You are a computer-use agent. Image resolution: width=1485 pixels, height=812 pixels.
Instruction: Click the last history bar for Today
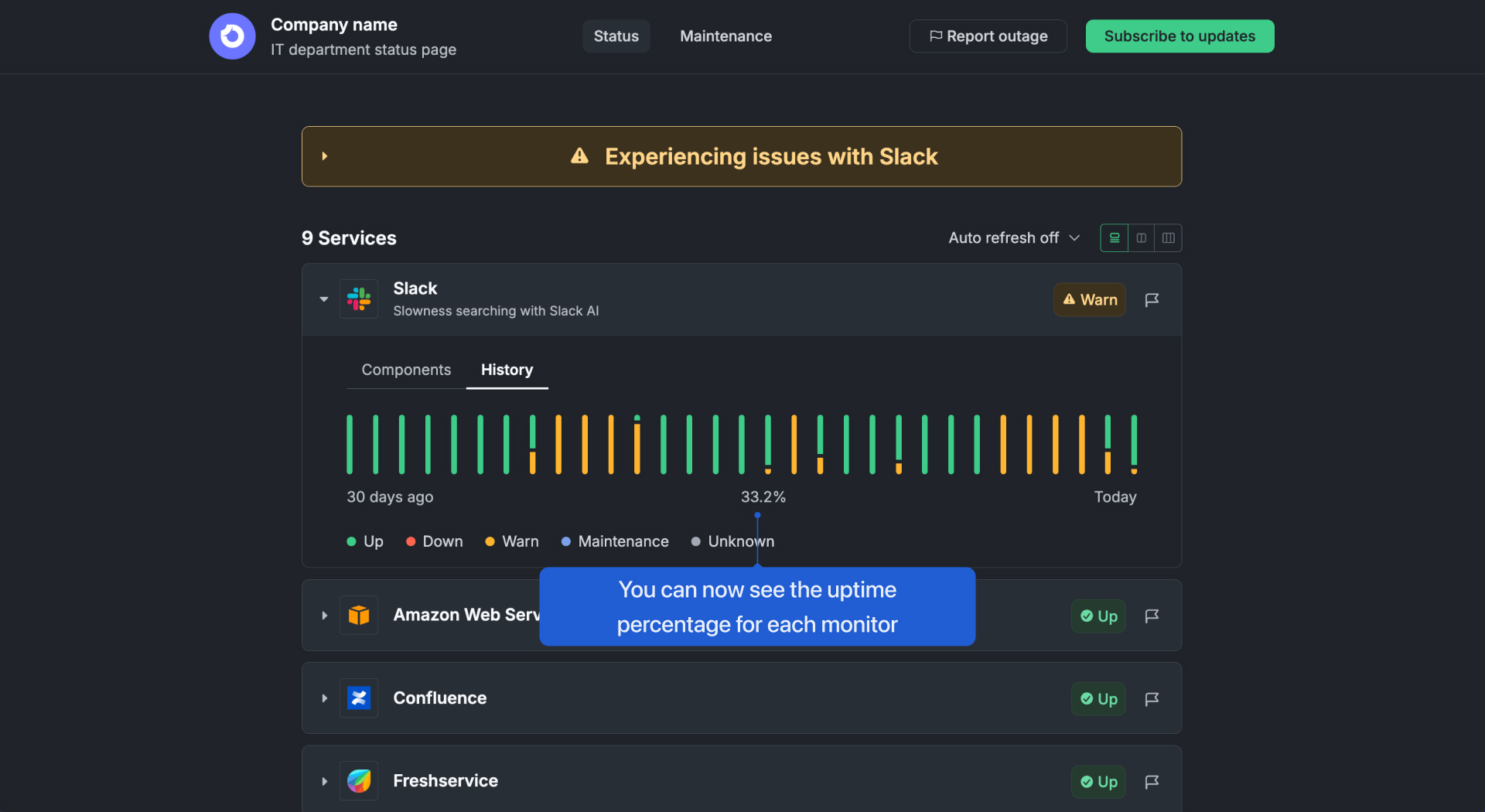pos(1134,444)
